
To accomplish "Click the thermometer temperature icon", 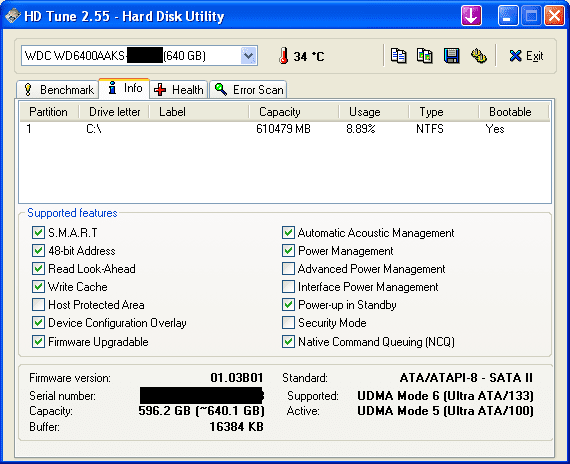I will (x=284, y=56).
